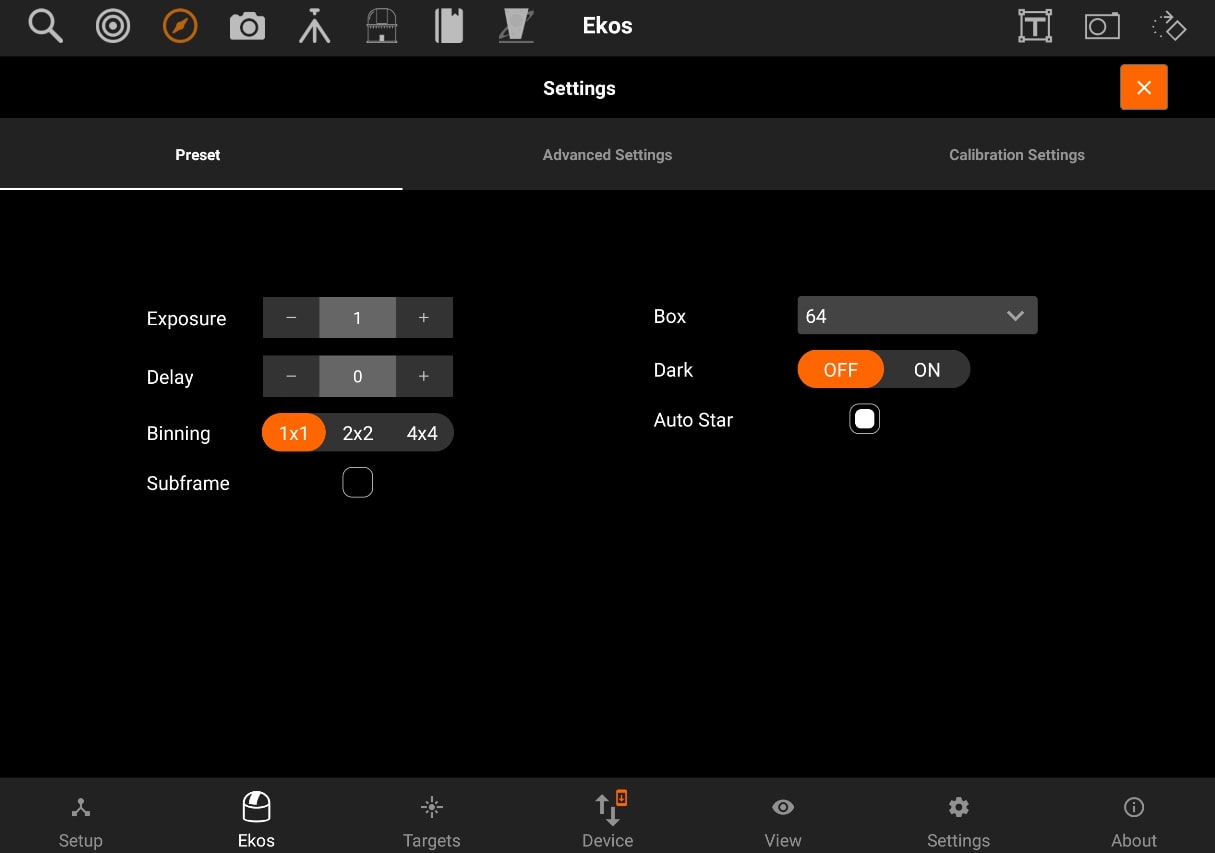Open the Scheduler notebook icon
Viewport: 1215px width, 853px height.
click(x=449, y=26)
